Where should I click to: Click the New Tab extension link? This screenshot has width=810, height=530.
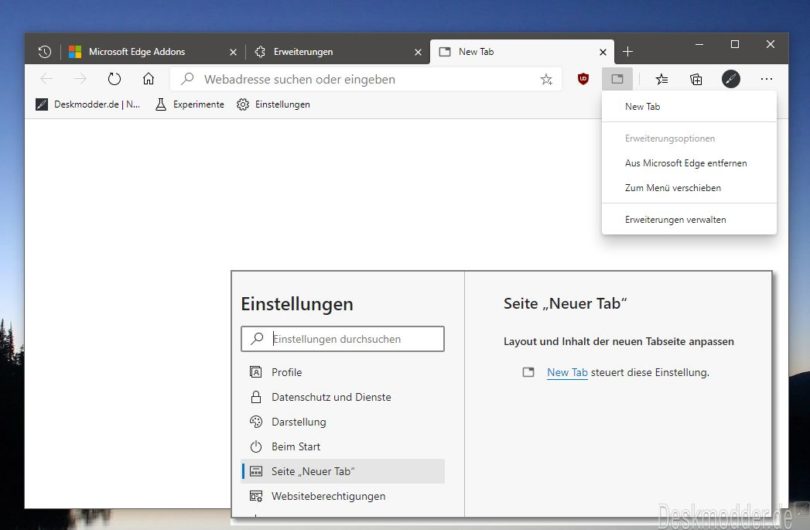tap(567, 372)
